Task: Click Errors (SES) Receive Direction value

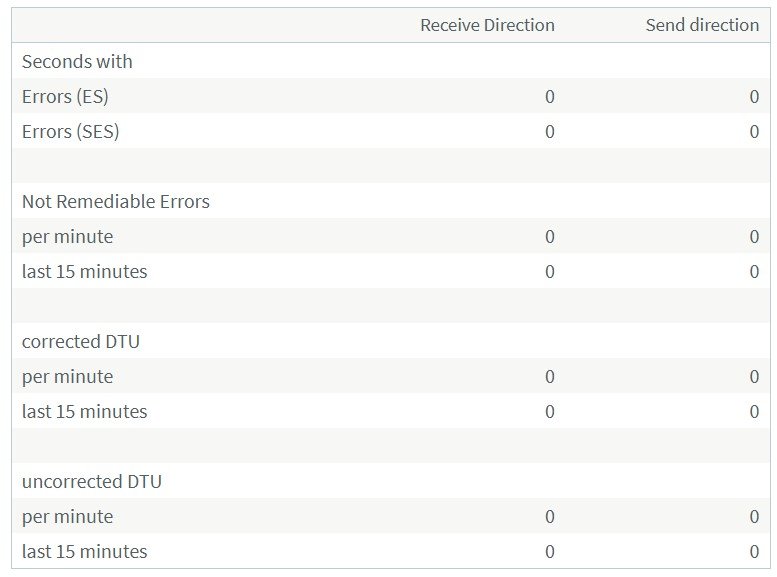Action: click(549, 131)
